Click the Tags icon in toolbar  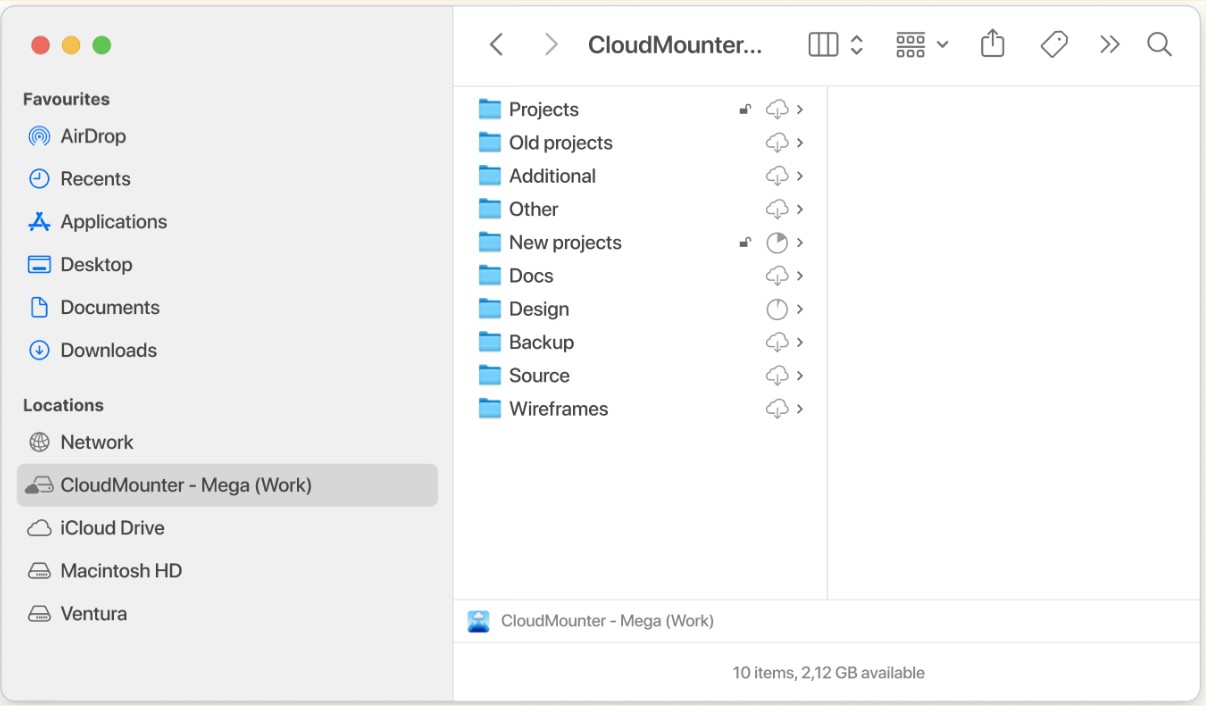click(1053, 44)
